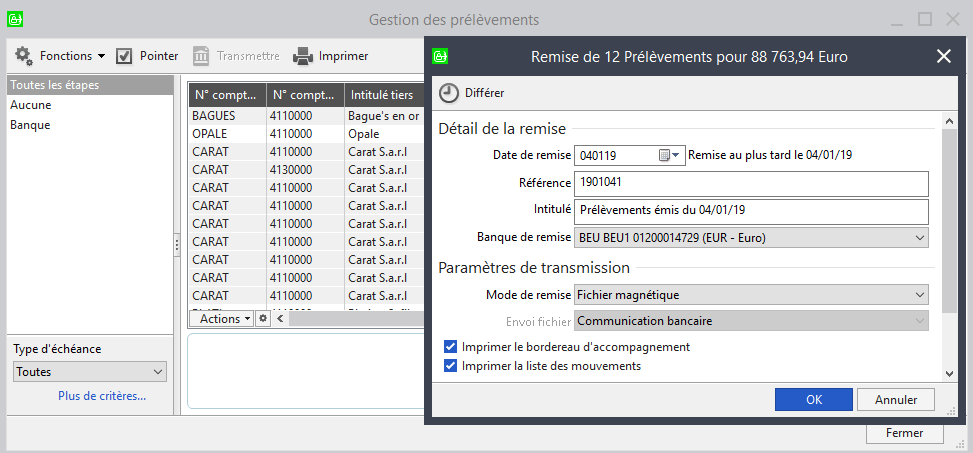The height and width of the screenshot is (453, 973).
Task: Click the green app icon in dialog title
Action: [x=440, y=57]
